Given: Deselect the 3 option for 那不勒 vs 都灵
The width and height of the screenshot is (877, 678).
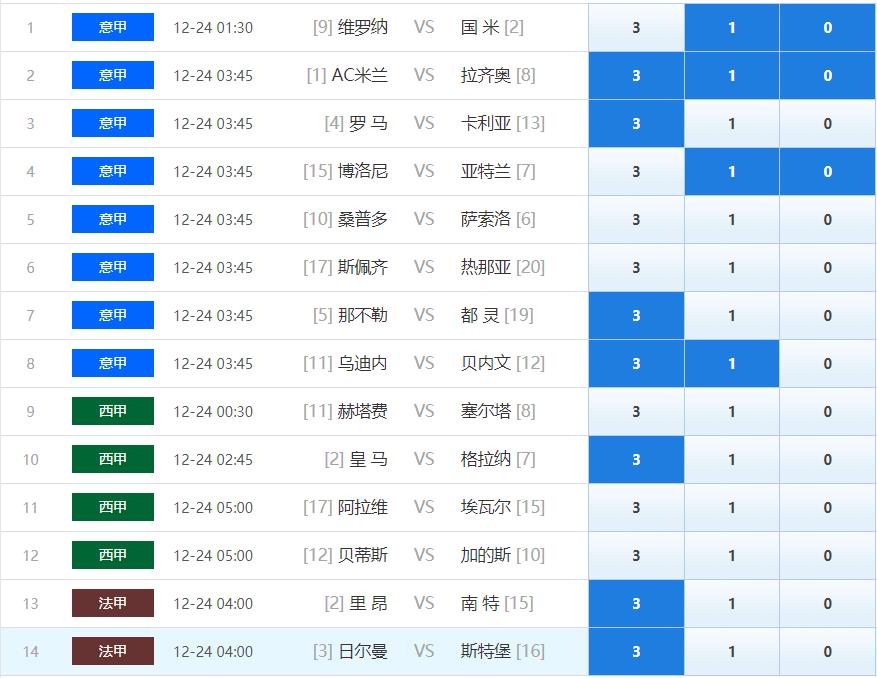Looking at the screenshot, I should pos(636,316).
